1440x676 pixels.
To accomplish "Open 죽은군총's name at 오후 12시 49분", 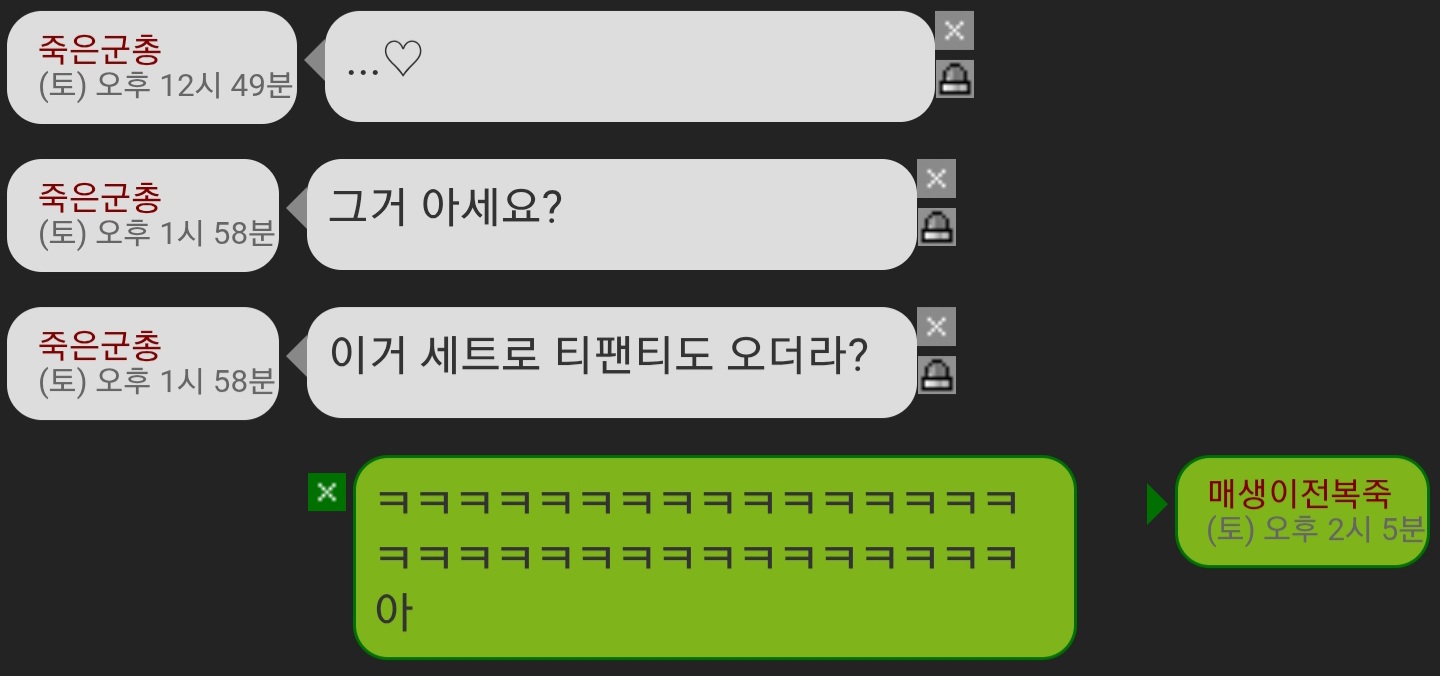I will click(100, 49).
